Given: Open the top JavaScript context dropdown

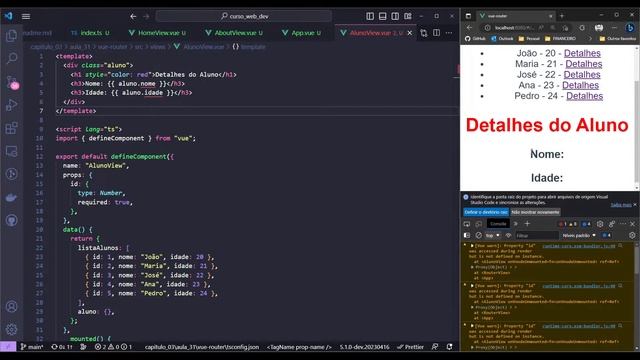Looking at the screenshot, I should (x=493, y=236).
